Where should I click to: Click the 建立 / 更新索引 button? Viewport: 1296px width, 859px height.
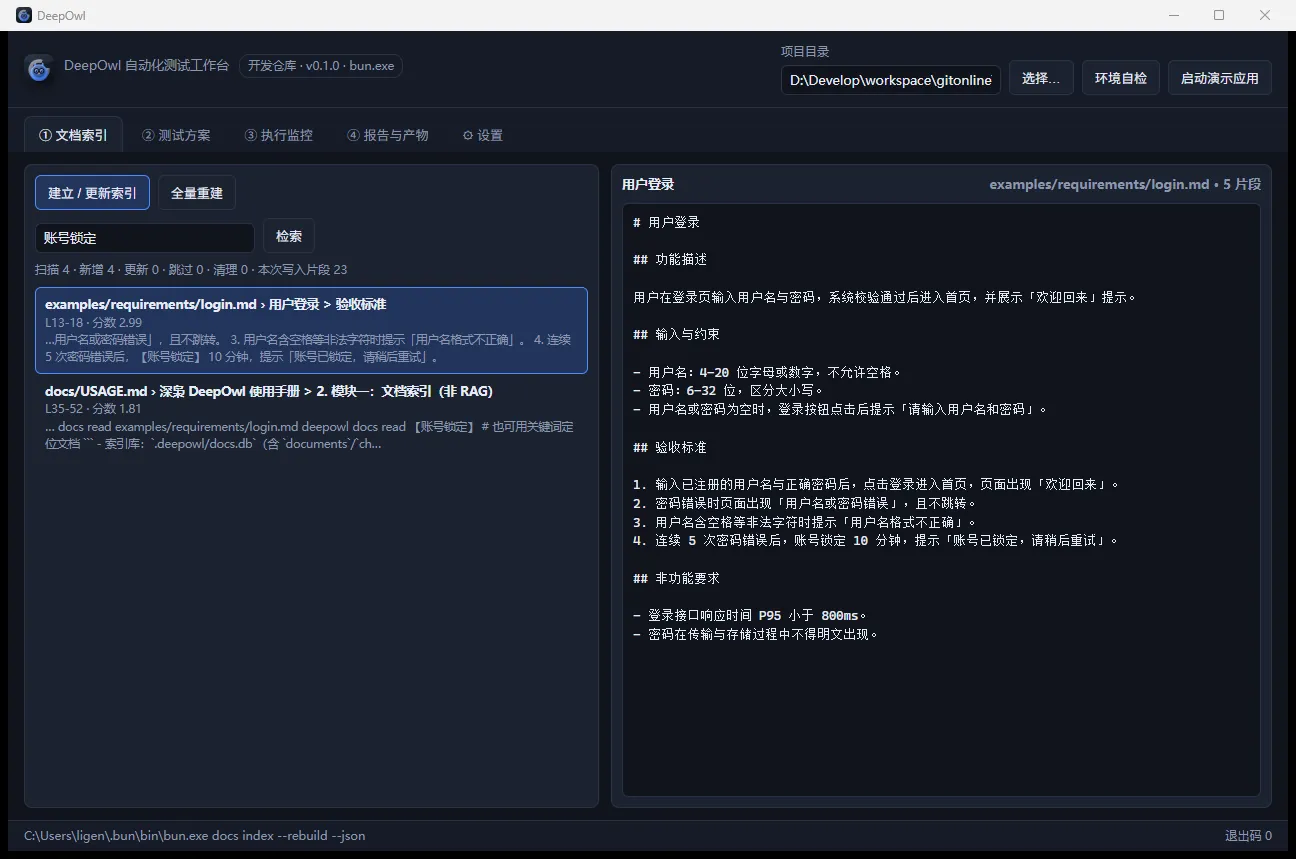coord(92,193)
